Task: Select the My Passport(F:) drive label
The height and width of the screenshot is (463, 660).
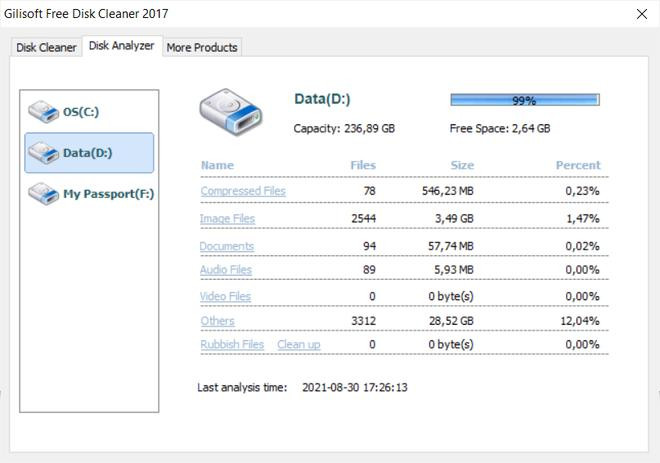Action: click(x=108, y=194)
